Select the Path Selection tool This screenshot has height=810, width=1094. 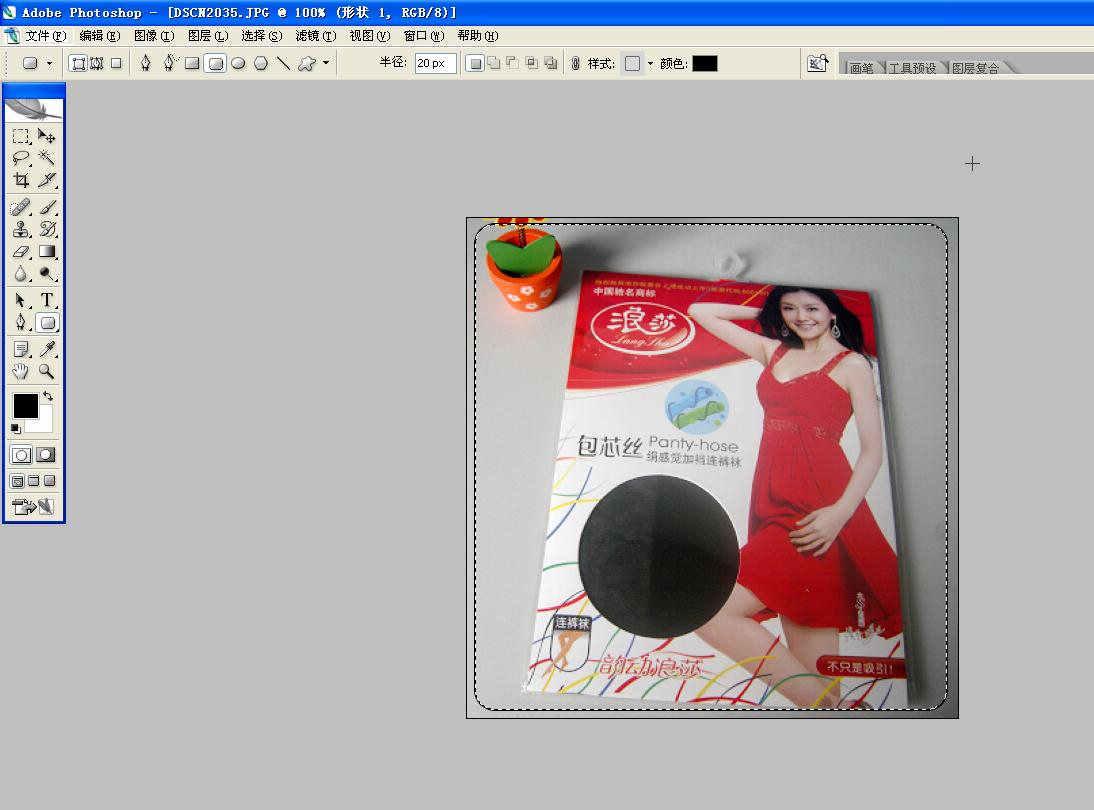21,301
